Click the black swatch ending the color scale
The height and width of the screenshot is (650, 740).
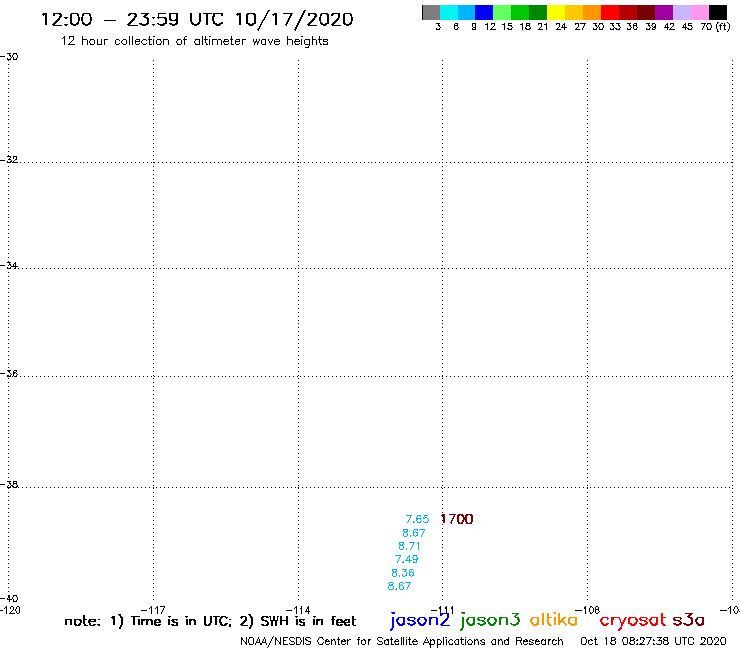point(718,12)
